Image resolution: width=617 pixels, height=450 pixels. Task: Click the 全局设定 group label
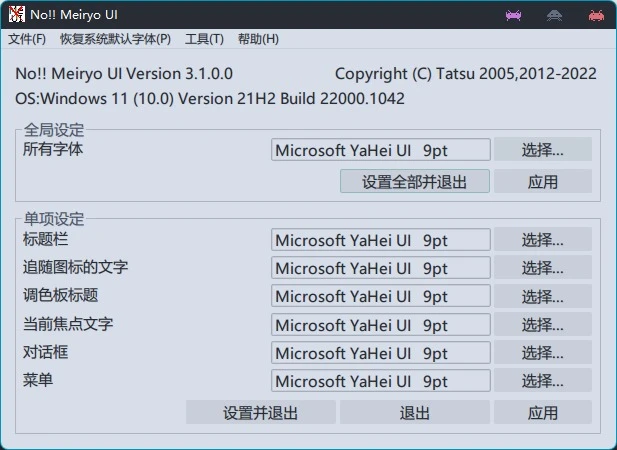[x=54, y=130]
